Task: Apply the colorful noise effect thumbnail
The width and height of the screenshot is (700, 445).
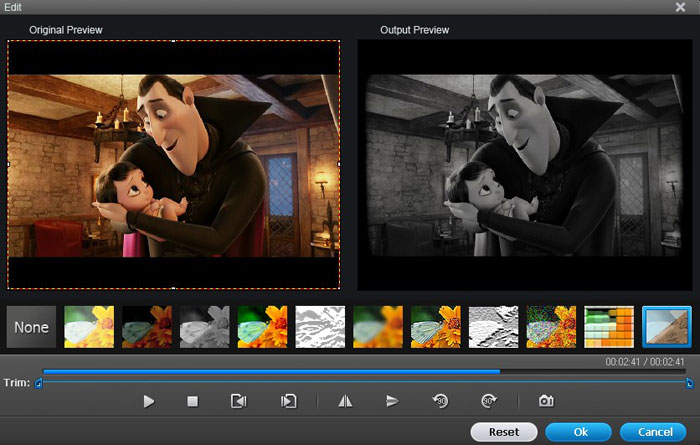Action: click(x=551, y=327)
